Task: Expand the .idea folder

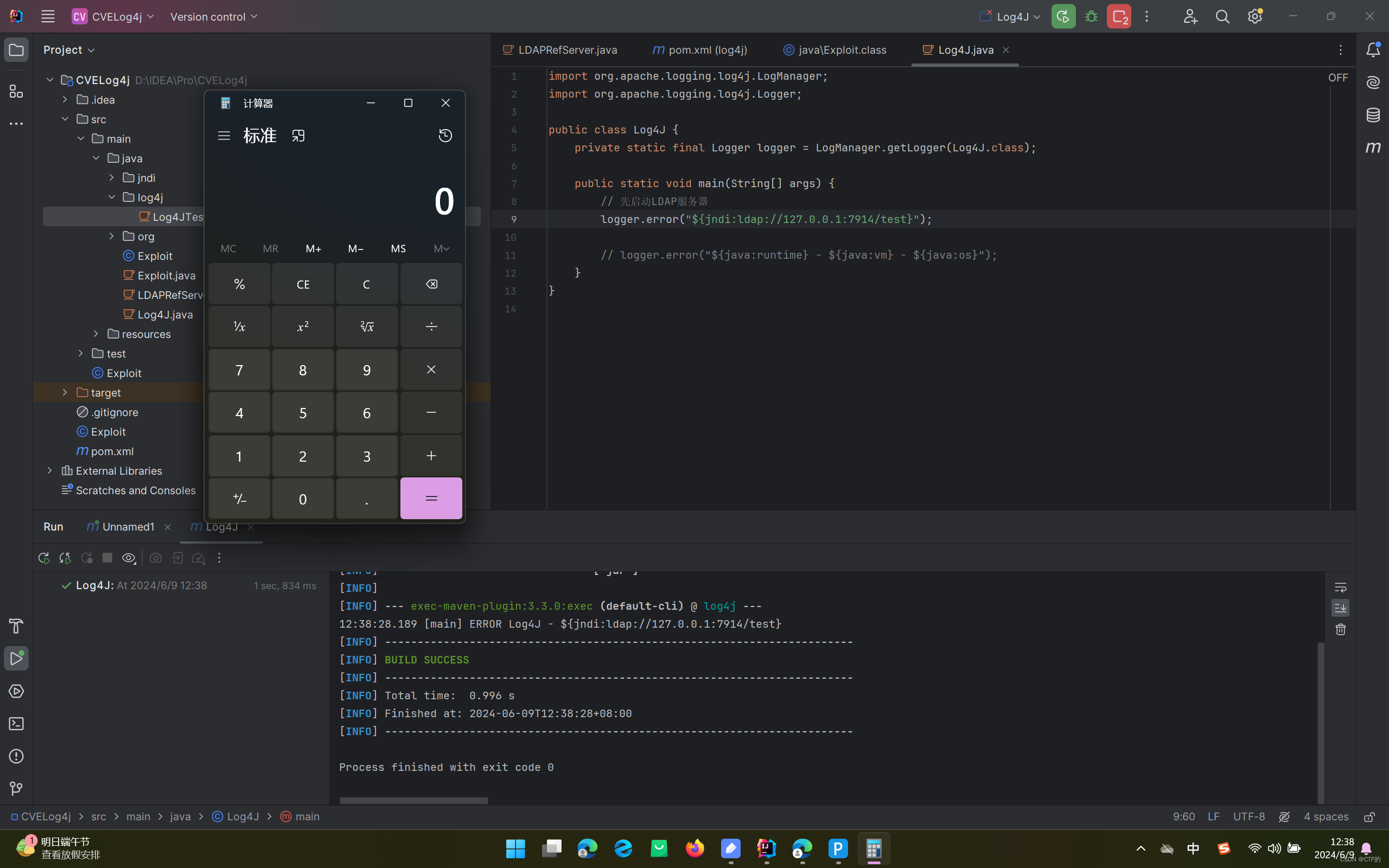Action: click(x=65, y=99)
